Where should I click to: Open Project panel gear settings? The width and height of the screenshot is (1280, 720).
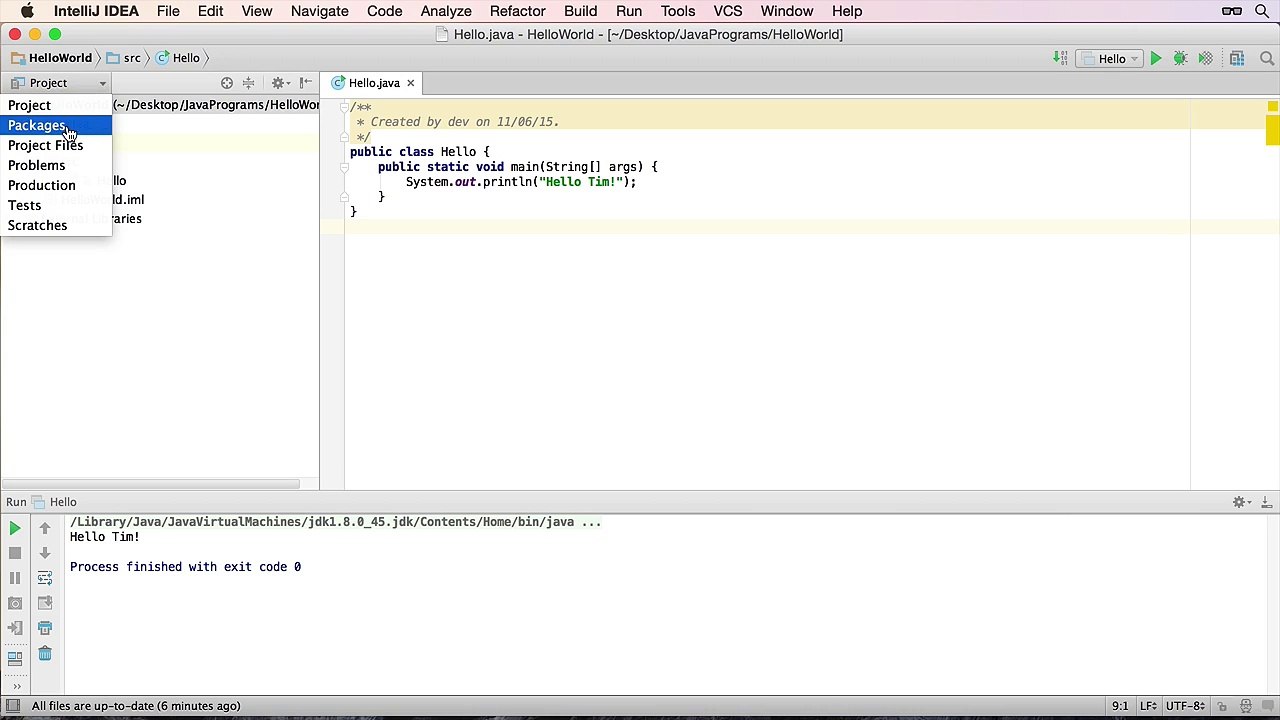[280, 83]
